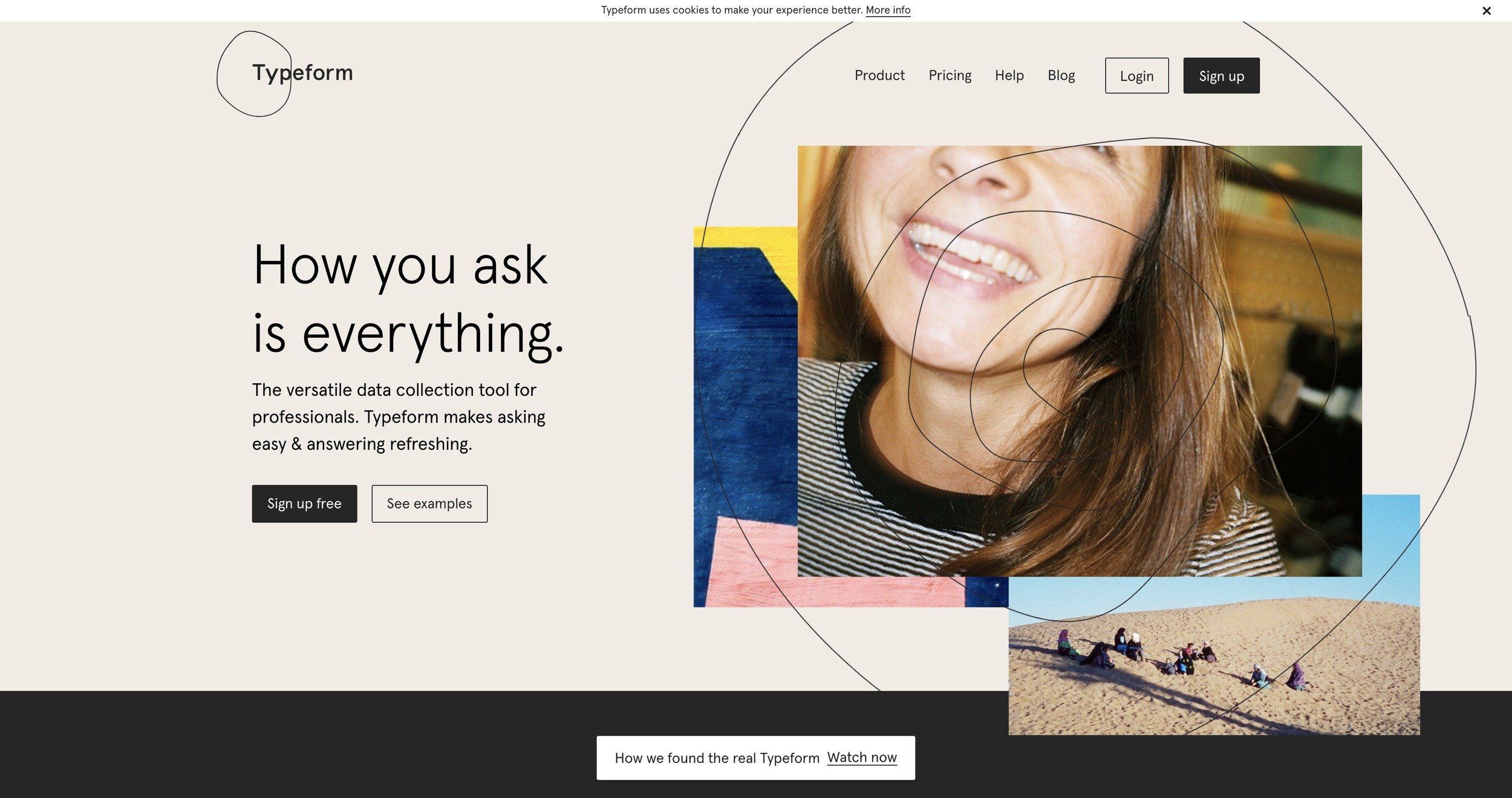Click the 'How we found the real Typeform' text
This screenshot has height=798, width=1512.
[717, 758]
